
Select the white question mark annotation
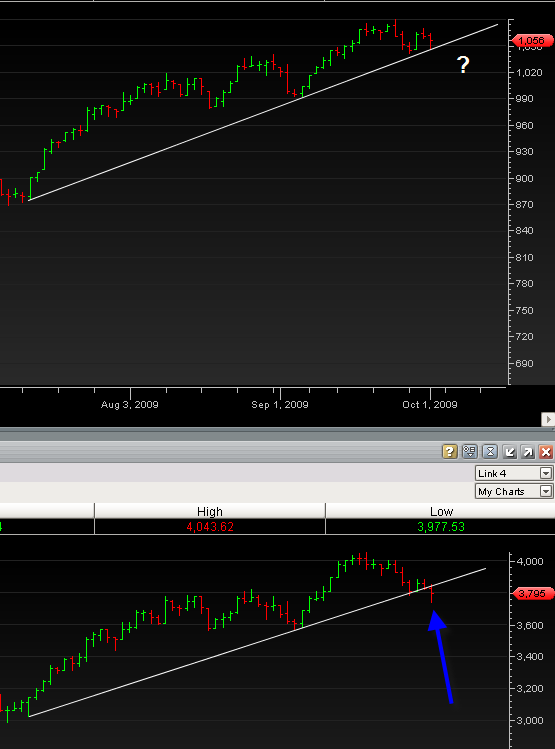point(463,64)
